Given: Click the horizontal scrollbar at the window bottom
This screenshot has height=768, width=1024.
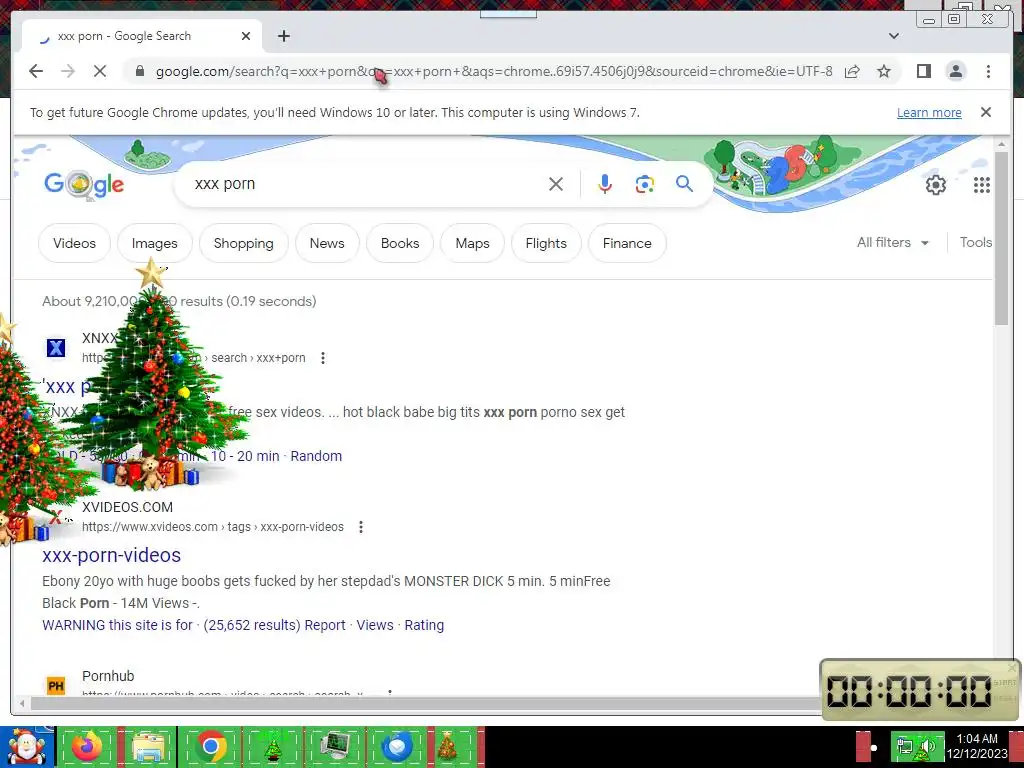Looking at the screenshot, I should [424, 703].
